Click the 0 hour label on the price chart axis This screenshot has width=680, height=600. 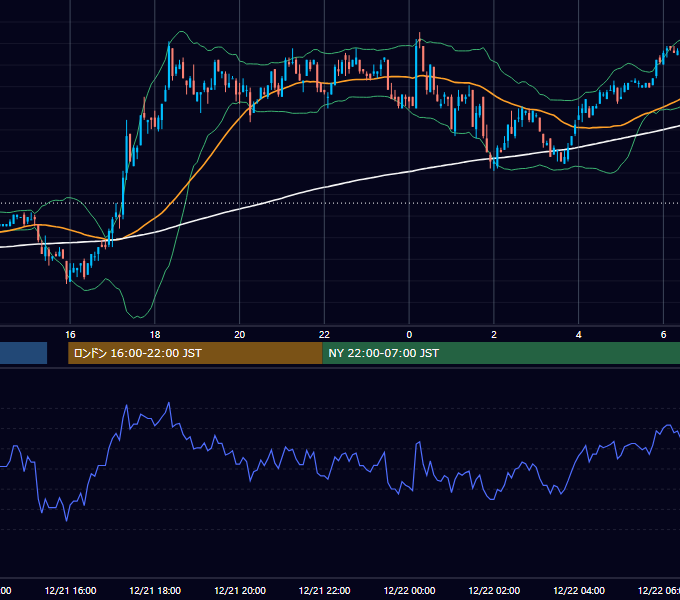point(409,335)
